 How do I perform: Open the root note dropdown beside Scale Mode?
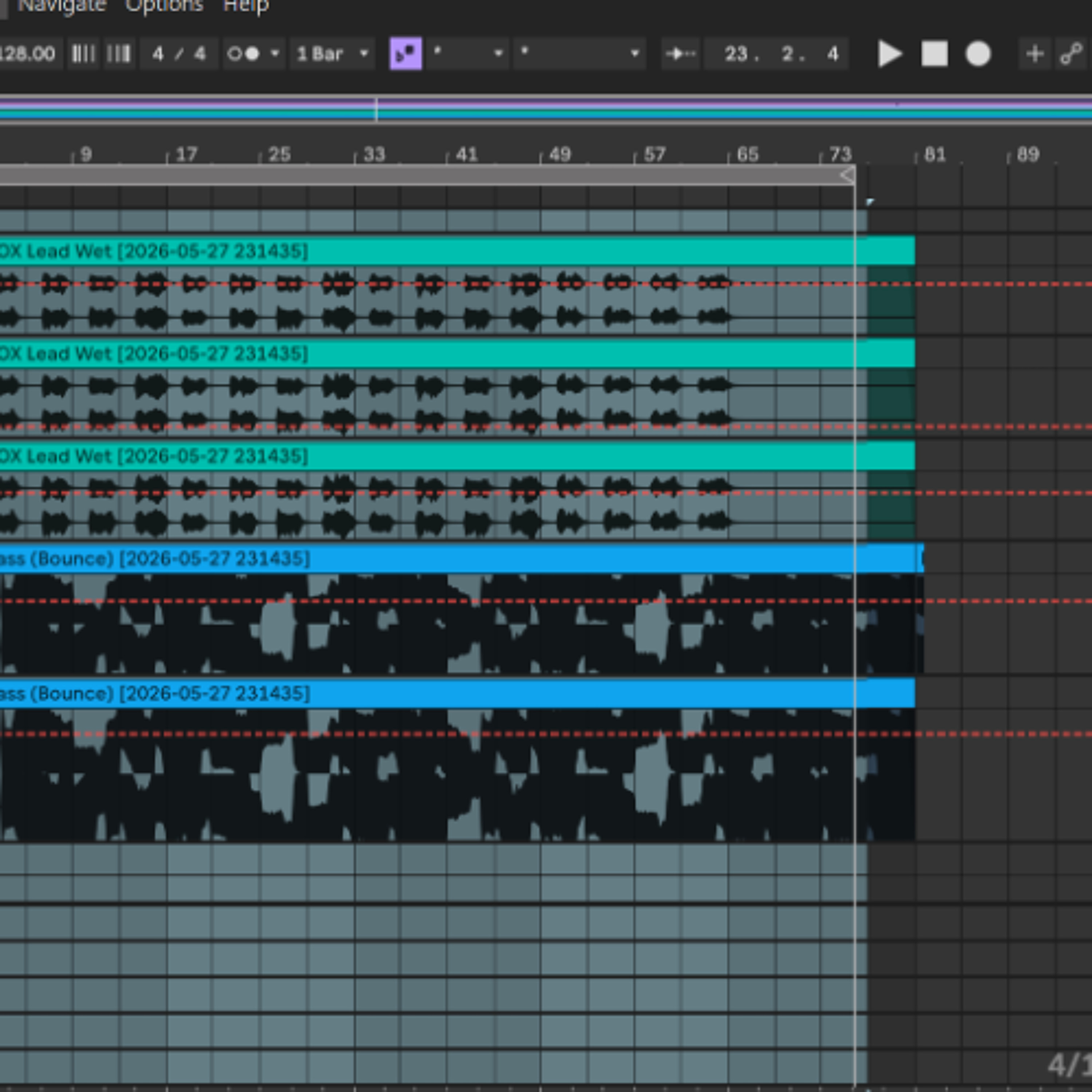tap(467, 54)
